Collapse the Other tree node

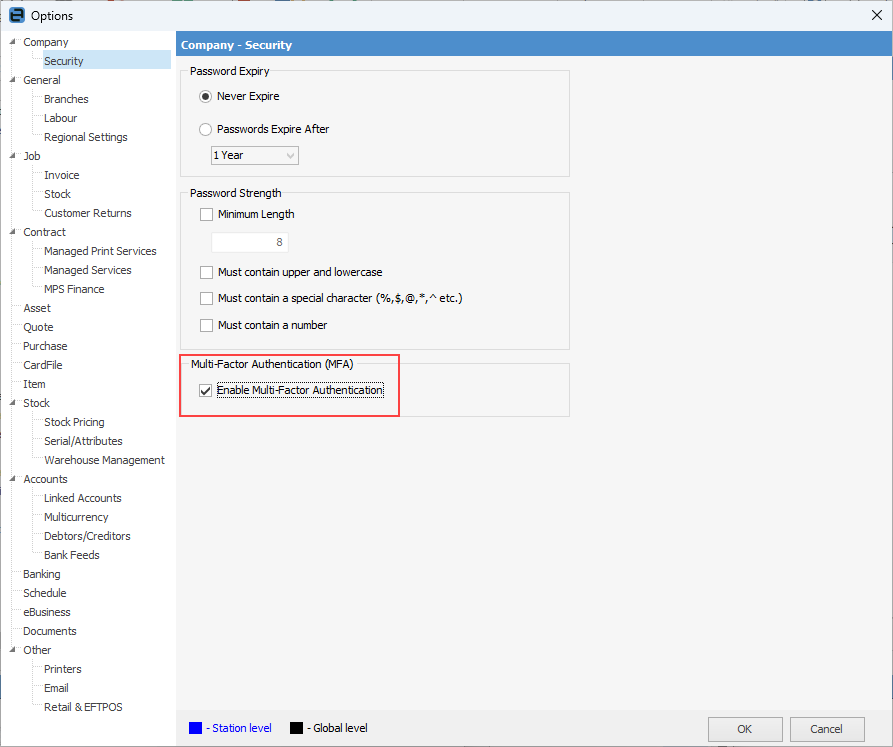13,650
